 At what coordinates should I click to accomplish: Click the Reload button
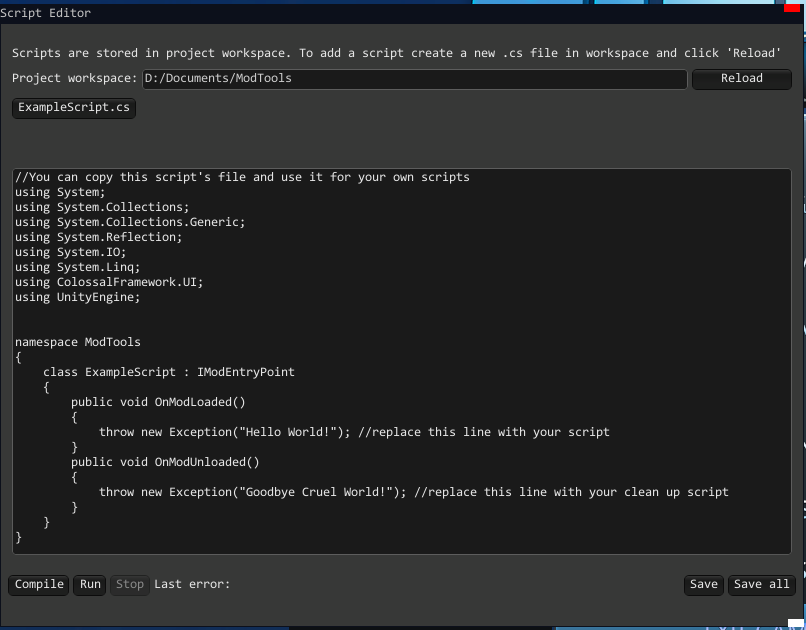point(741,79)
